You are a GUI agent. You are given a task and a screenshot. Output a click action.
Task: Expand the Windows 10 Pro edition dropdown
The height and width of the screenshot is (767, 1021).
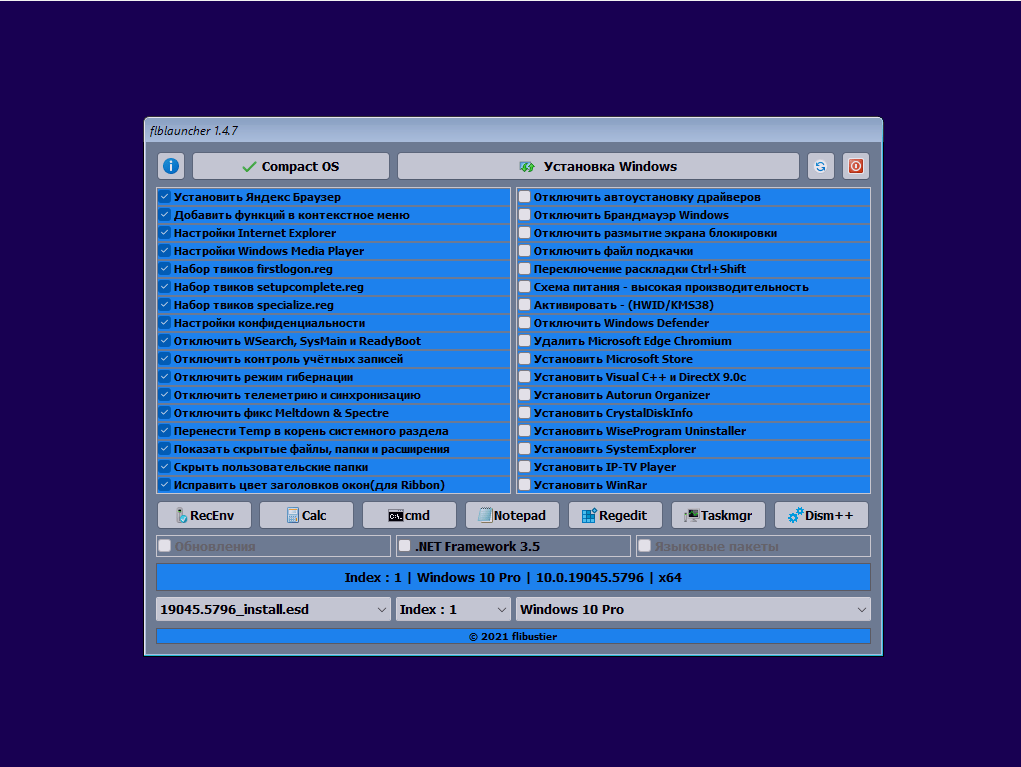click(x=693, y=609)
